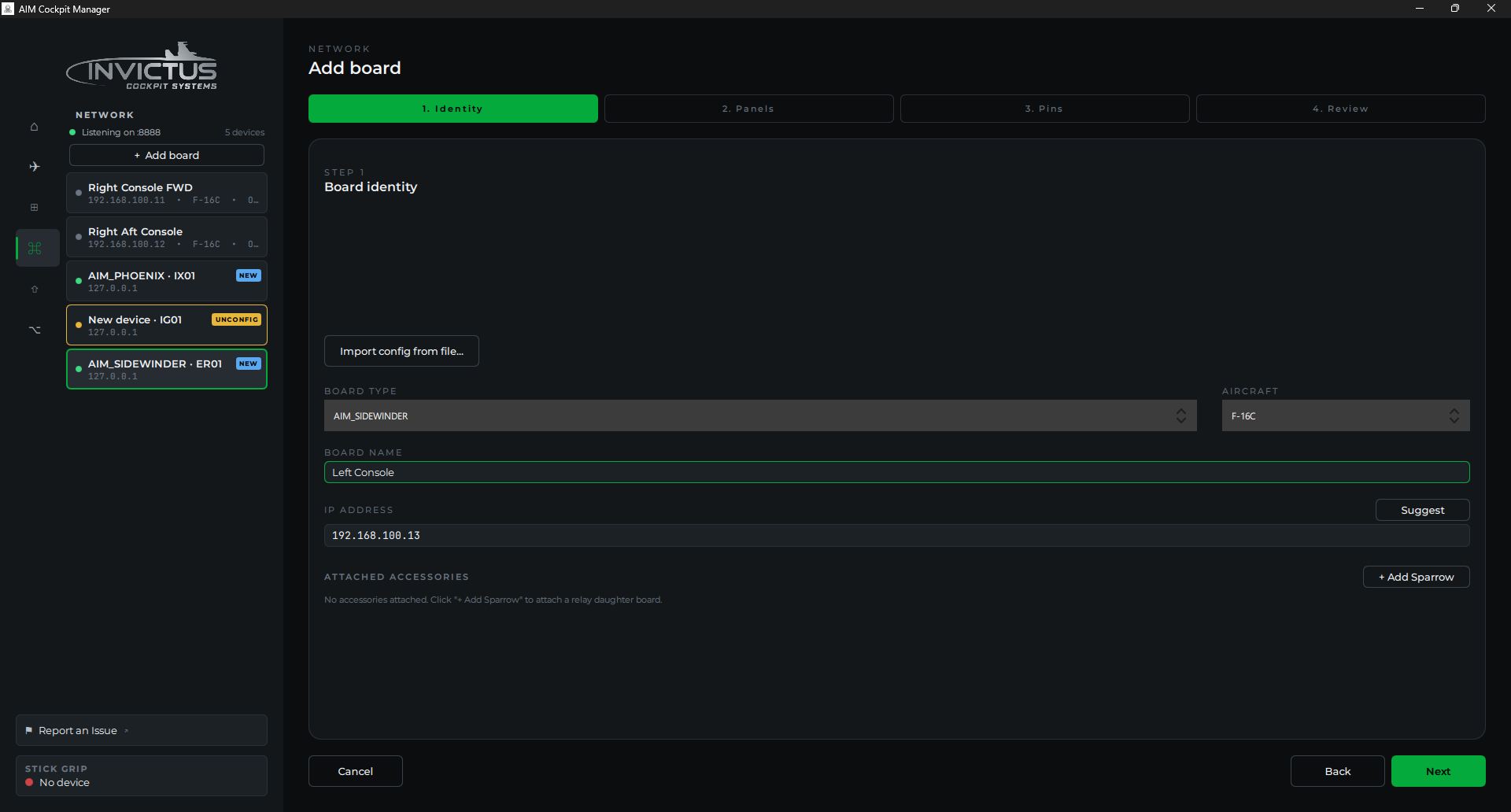The height and width of the screenshot is (812, 1511).
Task: Click the UNCONFIG badge on New device
Action: pyautogui.click(x=236, y=319)
